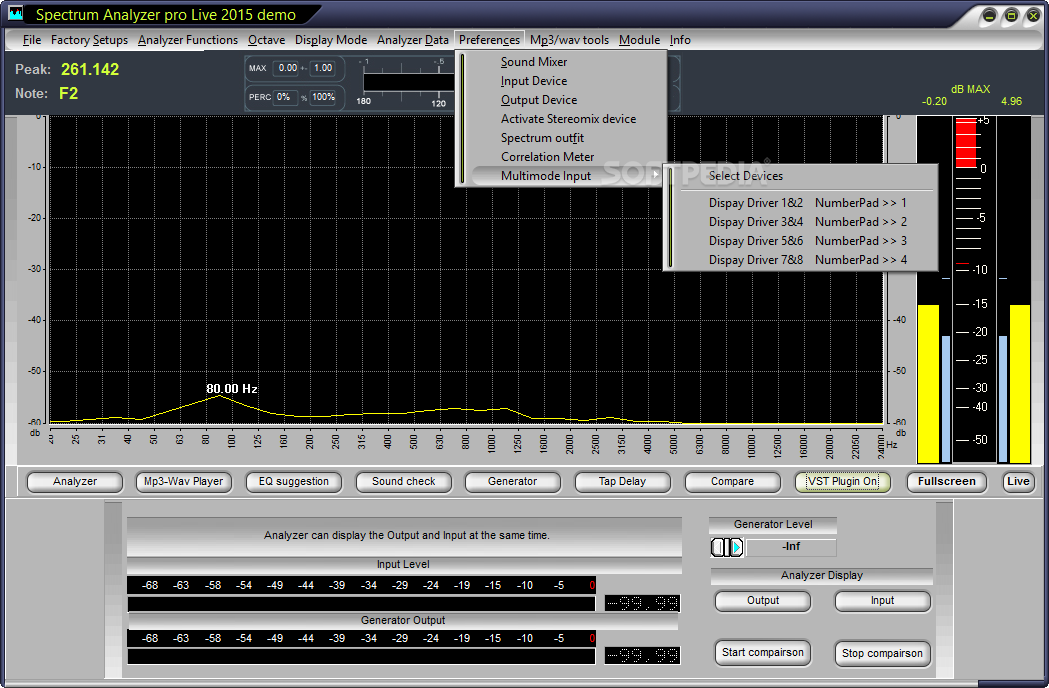Click the Peak value 261.142
The image size is (1049, 688).
(x=90, y=70)
